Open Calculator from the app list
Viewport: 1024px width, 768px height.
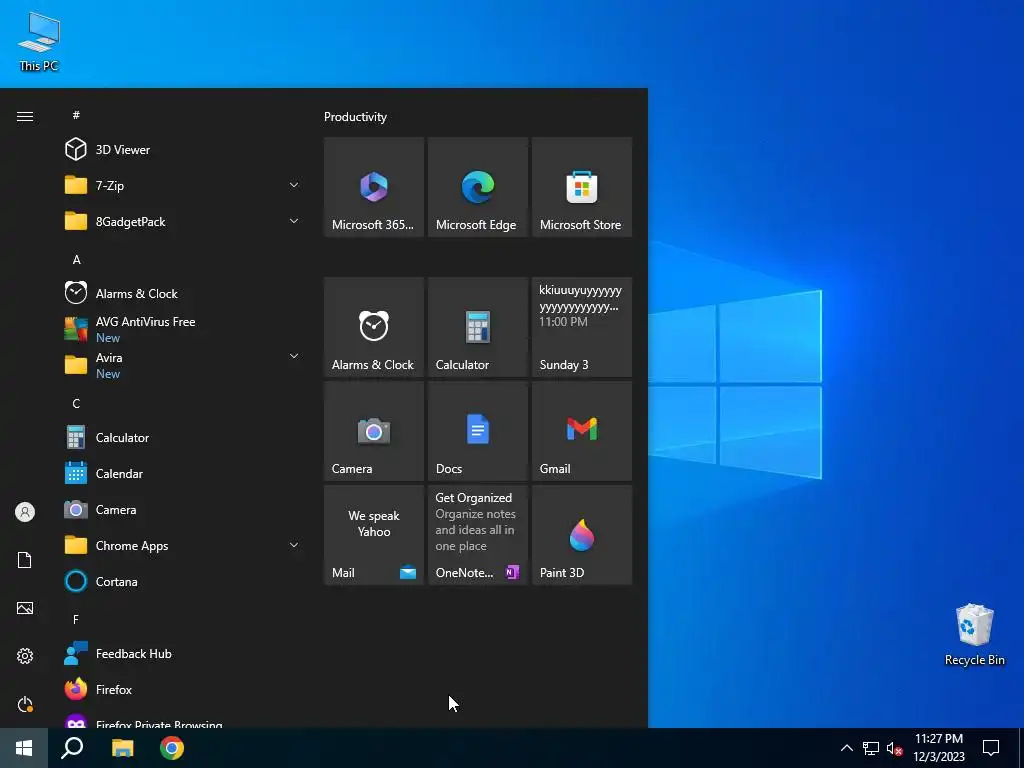tap(183, 438)
